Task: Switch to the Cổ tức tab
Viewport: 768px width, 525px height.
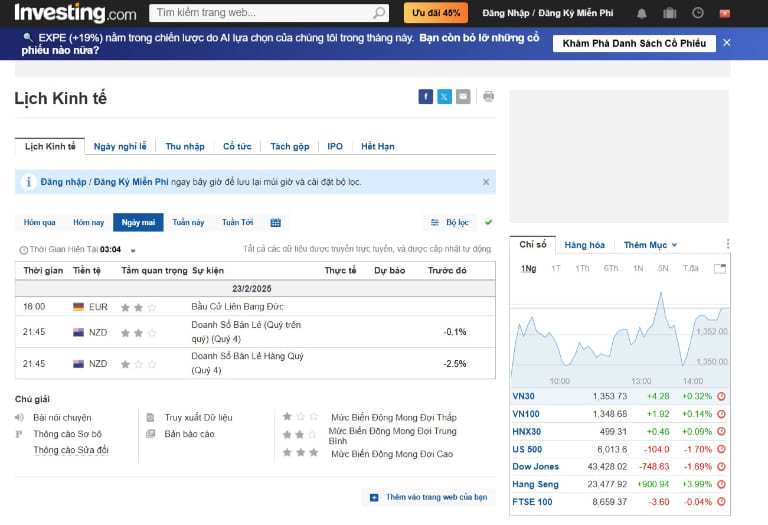Action: click(x=237, y=146)
